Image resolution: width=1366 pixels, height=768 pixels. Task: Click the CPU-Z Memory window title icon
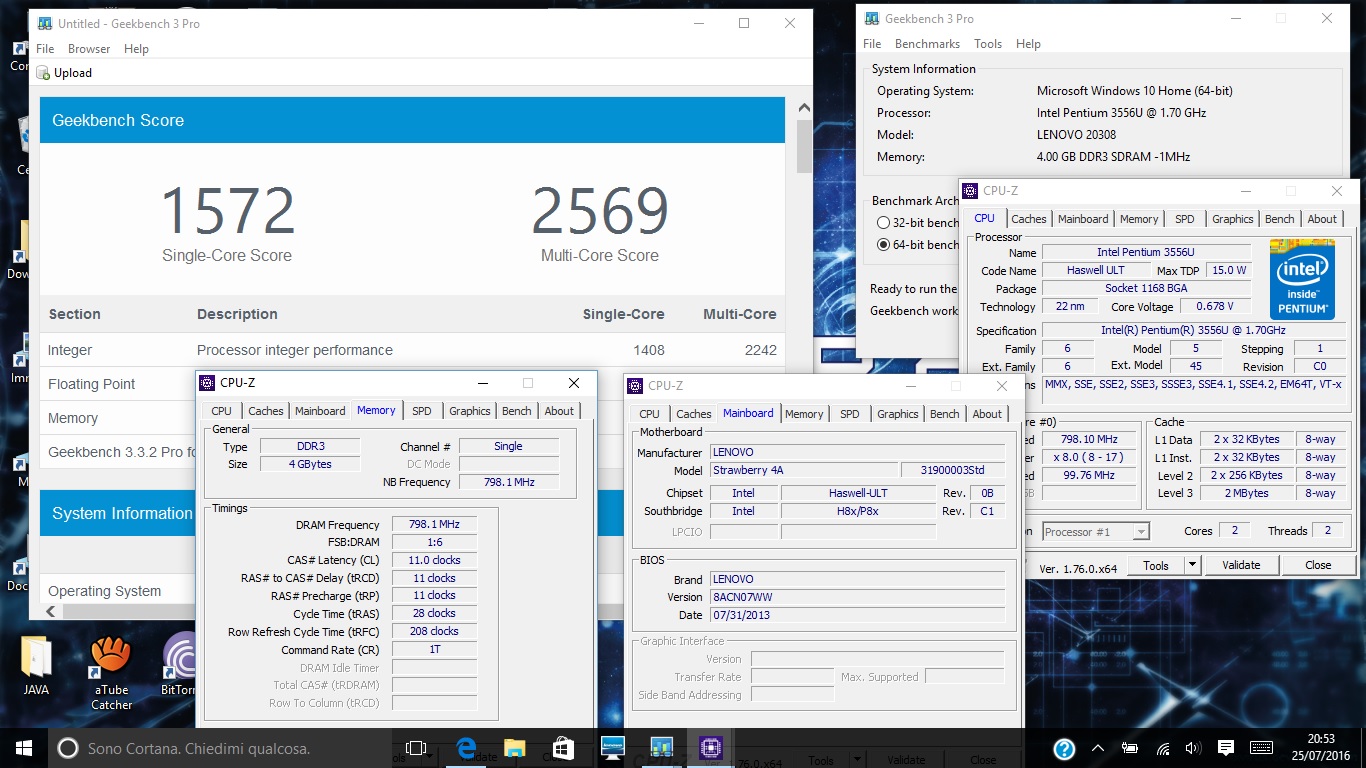(x=207, y=383)
